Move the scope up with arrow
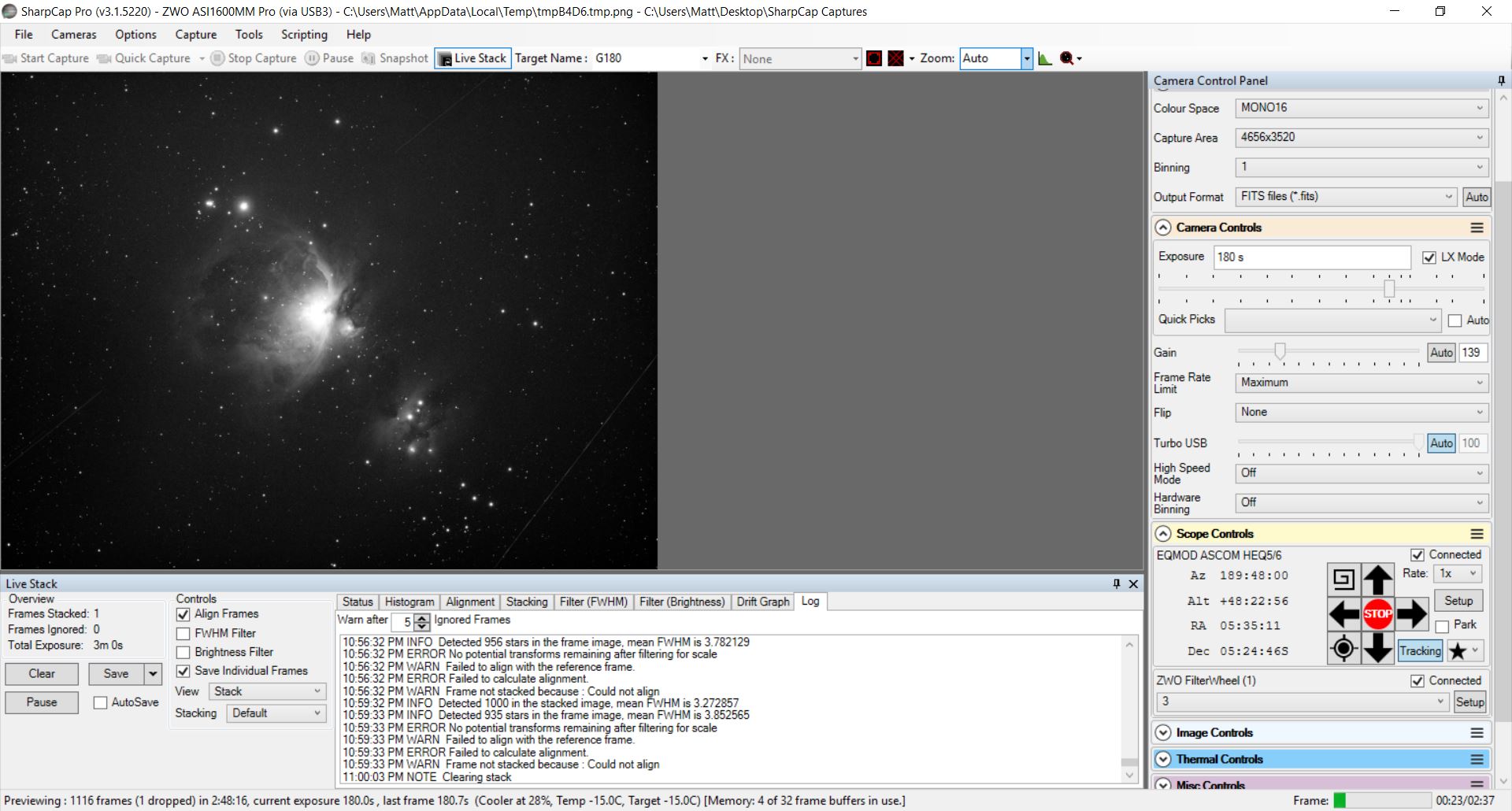The image size is (1512, 811). coord(1377,580)
